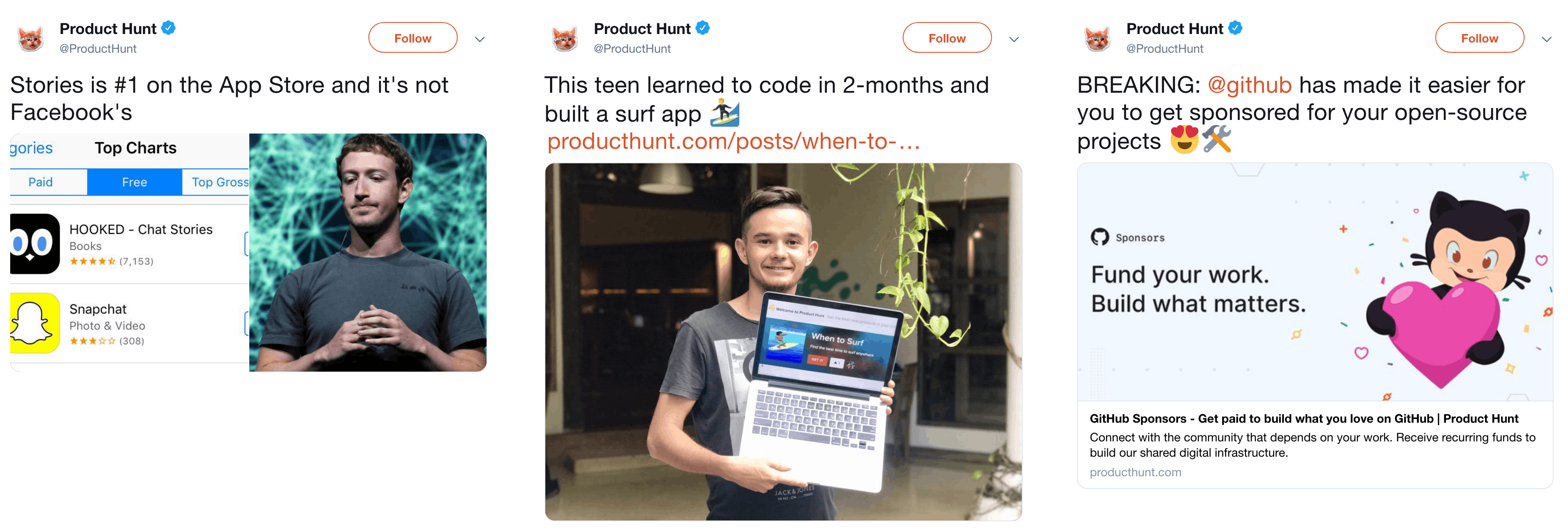
Task: Click the HOOKED app icon in the chart
Action: [x=35, y=244]
